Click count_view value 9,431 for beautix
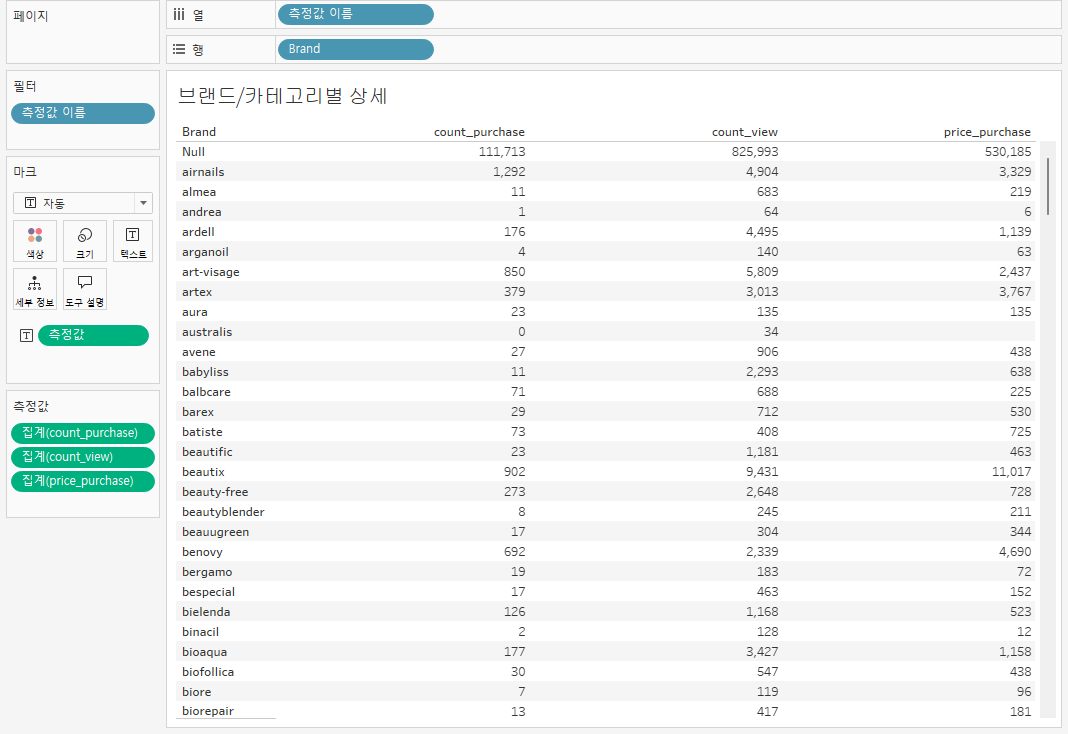The width and height of the screenshot is (1068, 734). click(761, 472)
